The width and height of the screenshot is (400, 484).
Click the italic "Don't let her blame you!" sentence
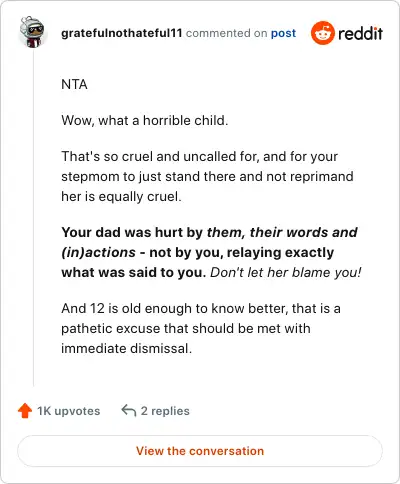pos(286,272)
